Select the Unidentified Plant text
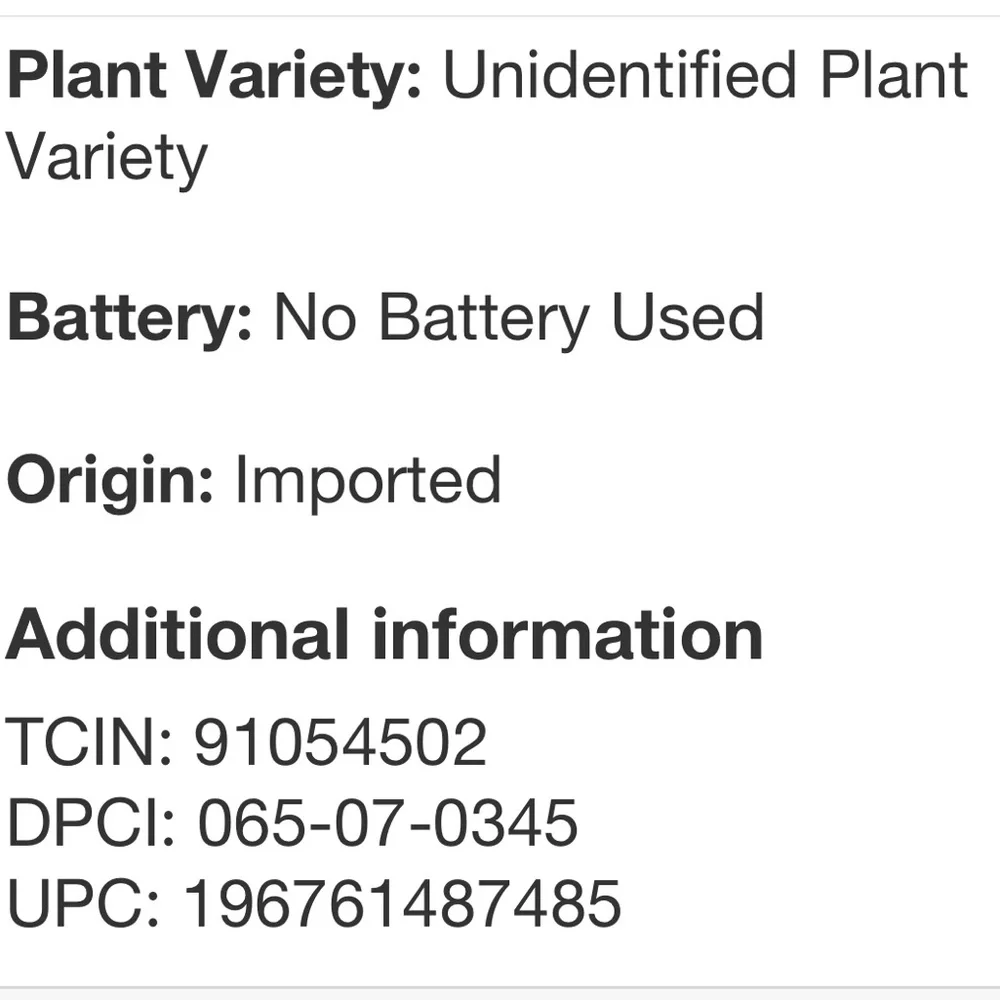Screen dimensions: 1000x1000 [705, 75]
